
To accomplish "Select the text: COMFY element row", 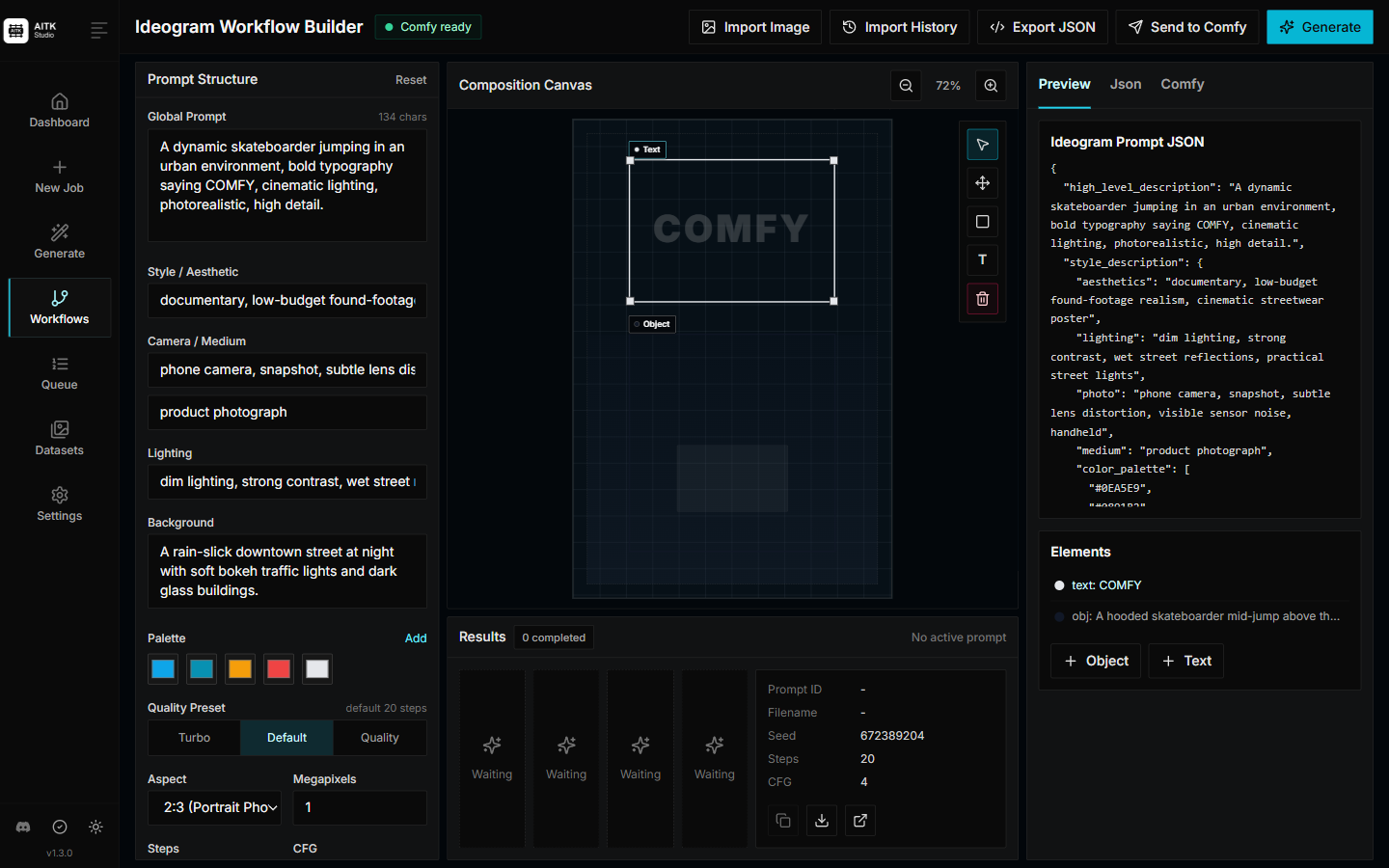I will [x=1199, y=585].
